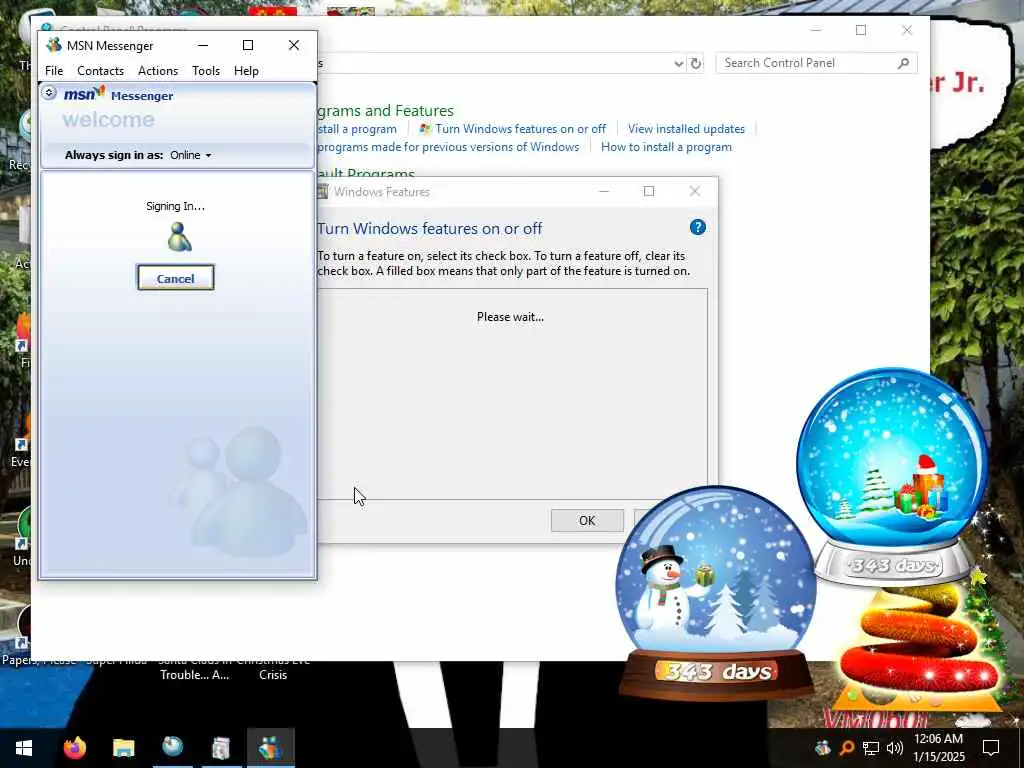The height and width of the screenshot is (768, 1024).
Task: Open the Actions menu in MSN Messenger
Action: tap(158, 71)
